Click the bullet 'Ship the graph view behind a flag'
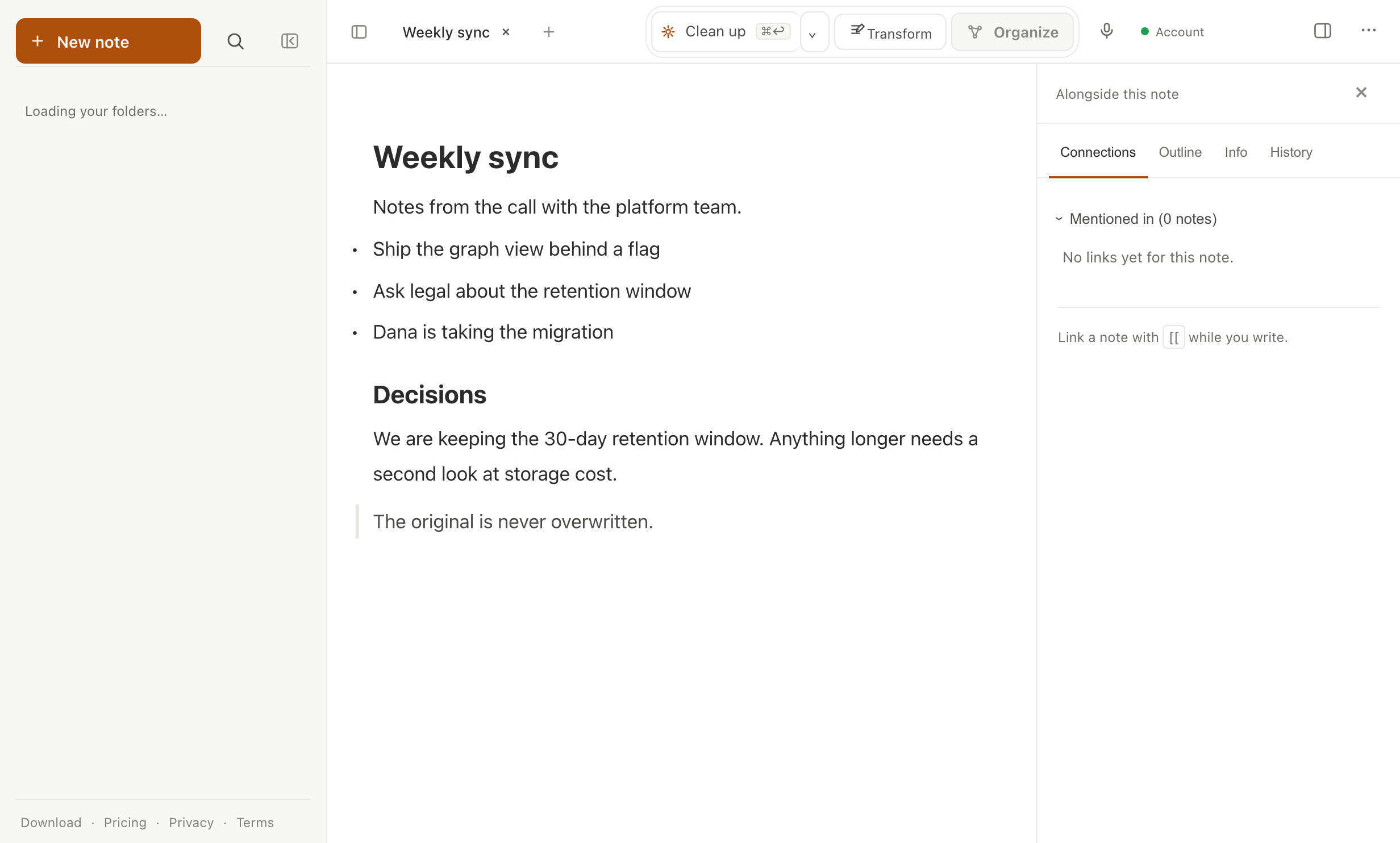The image size is (1400, 843). coord(516,249)
